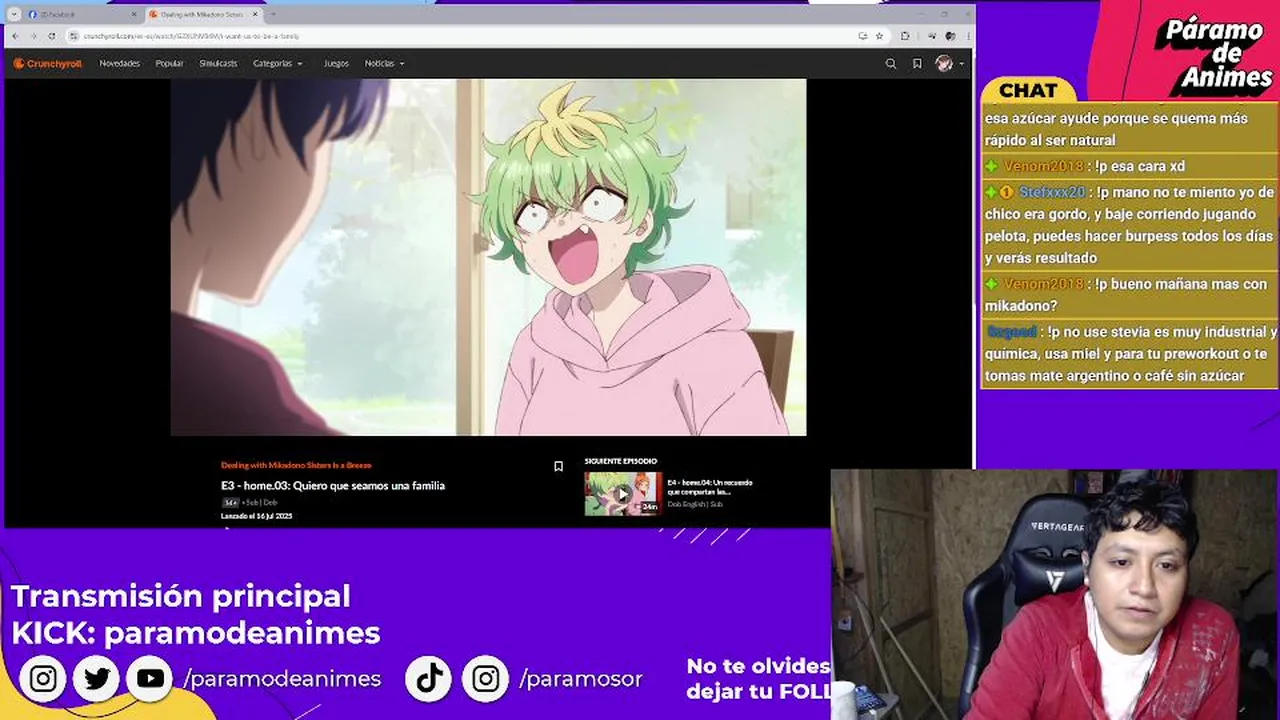Click the anime video player area

pos(488,257)
